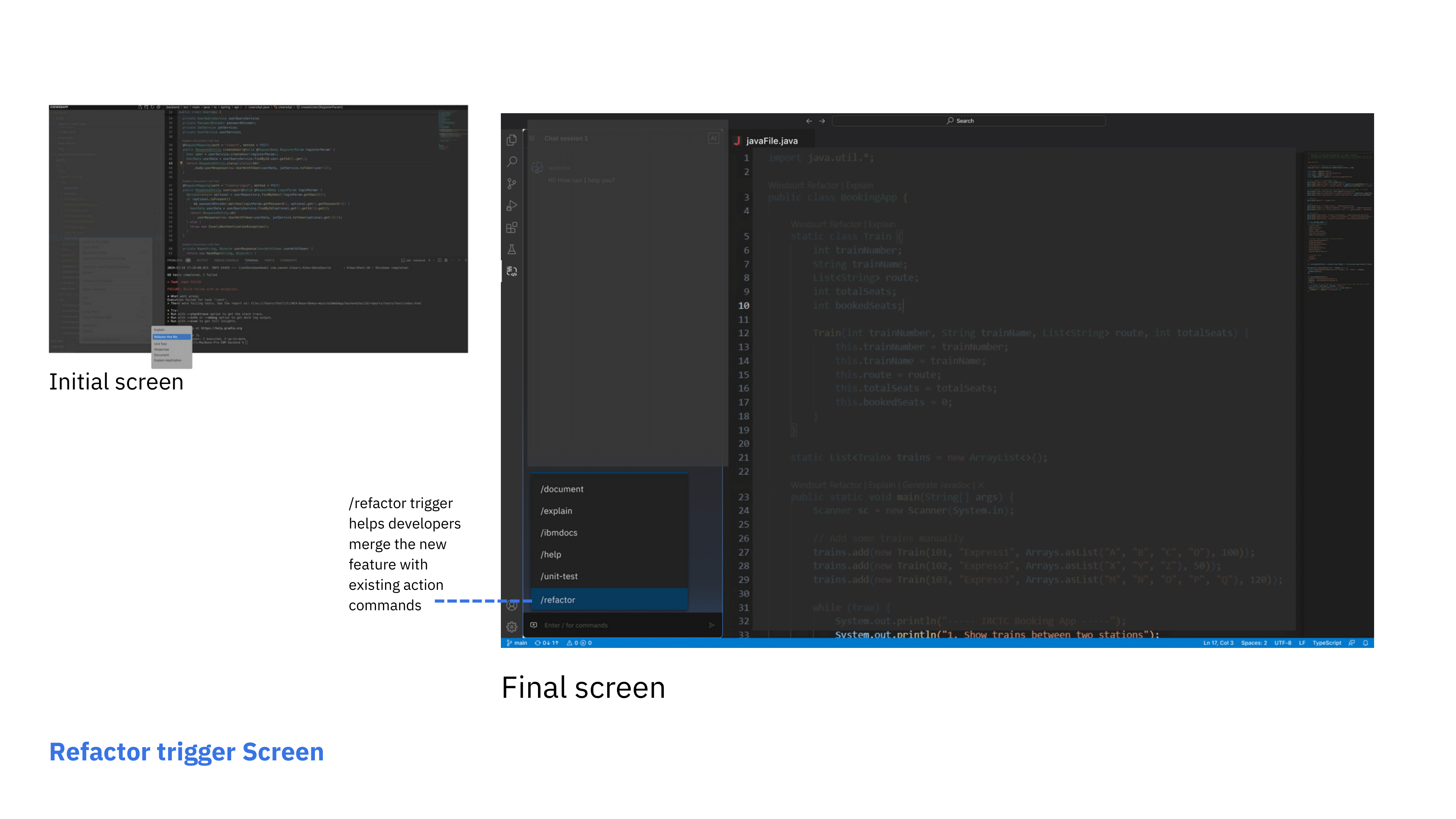Click the 'Enter / for commands' chat input
This screenshot has height=819, width=1456.
pyautogui.click(x=622, y=625)
